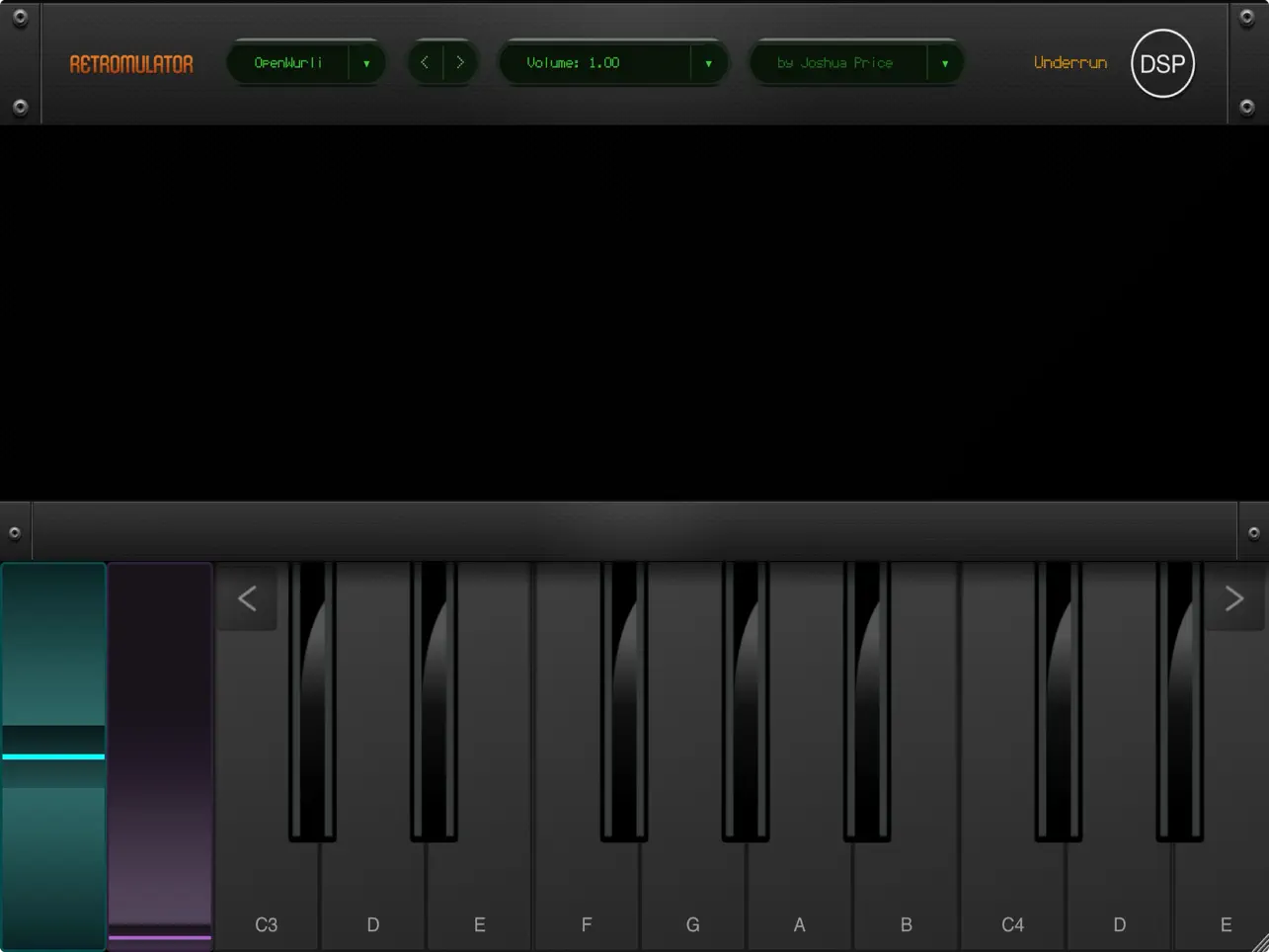This screenshot has width=1269, height=952.
Task: Shift keyboard octave right arrow
Action: coord(1233,598)
